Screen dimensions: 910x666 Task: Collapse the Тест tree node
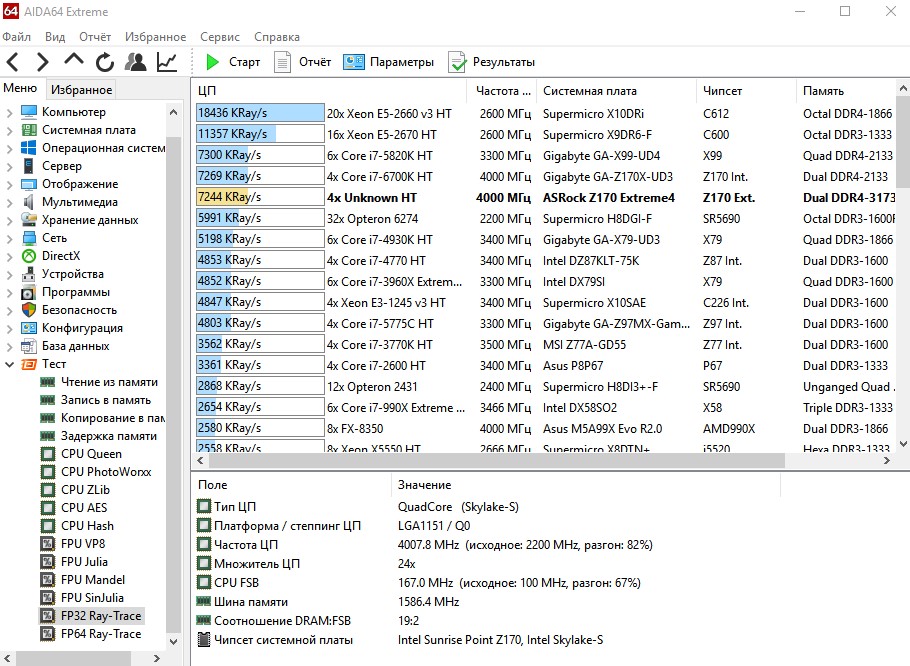pyautogui.click(x=9, y=364)
